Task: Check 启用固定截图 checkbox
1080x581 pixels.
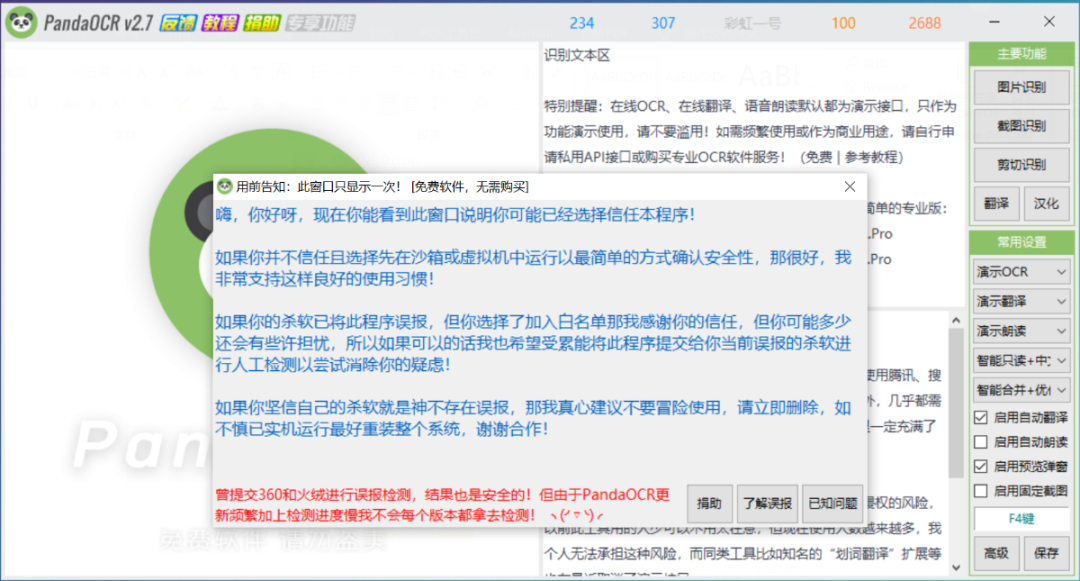Action: pos(982,491)
